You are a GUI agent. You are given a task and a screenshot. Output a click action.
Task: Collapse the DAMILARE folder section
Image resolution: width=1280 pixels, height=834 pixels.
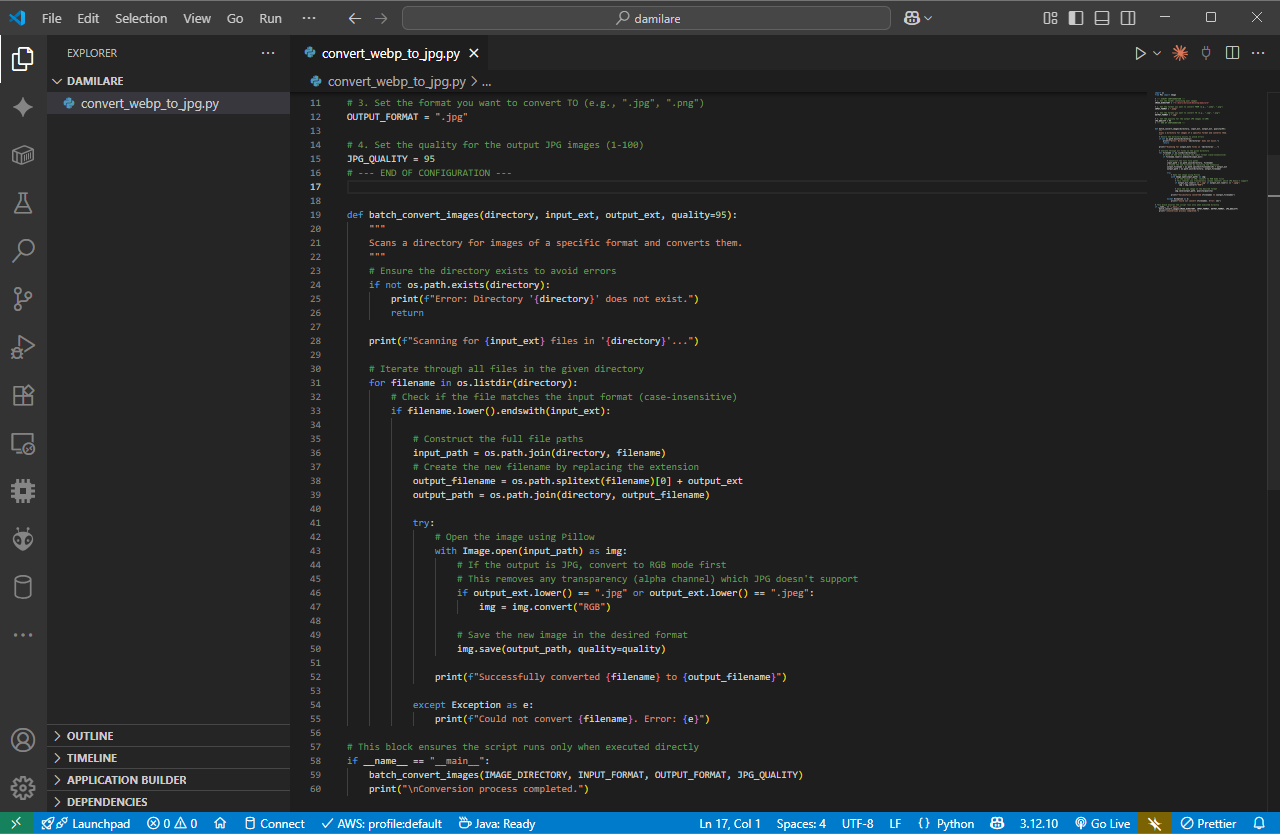point(95,81)
